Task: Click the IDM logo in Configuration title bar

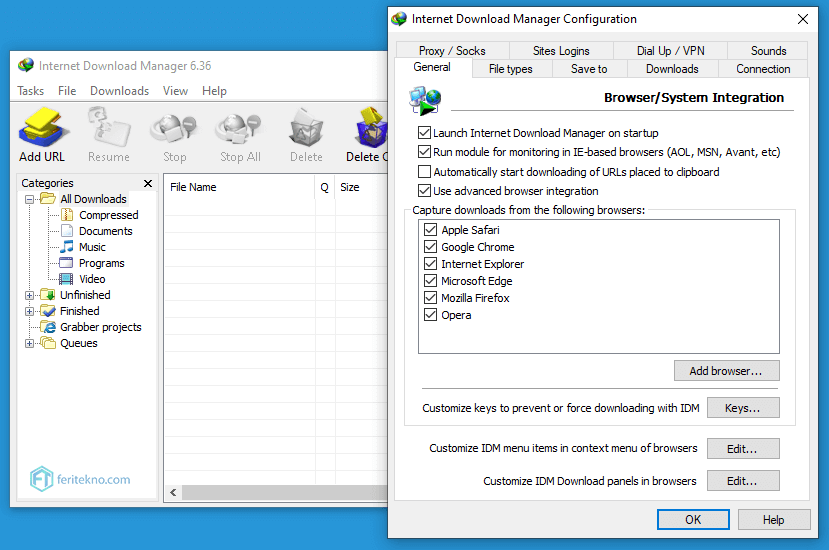Action: (399, 19)
